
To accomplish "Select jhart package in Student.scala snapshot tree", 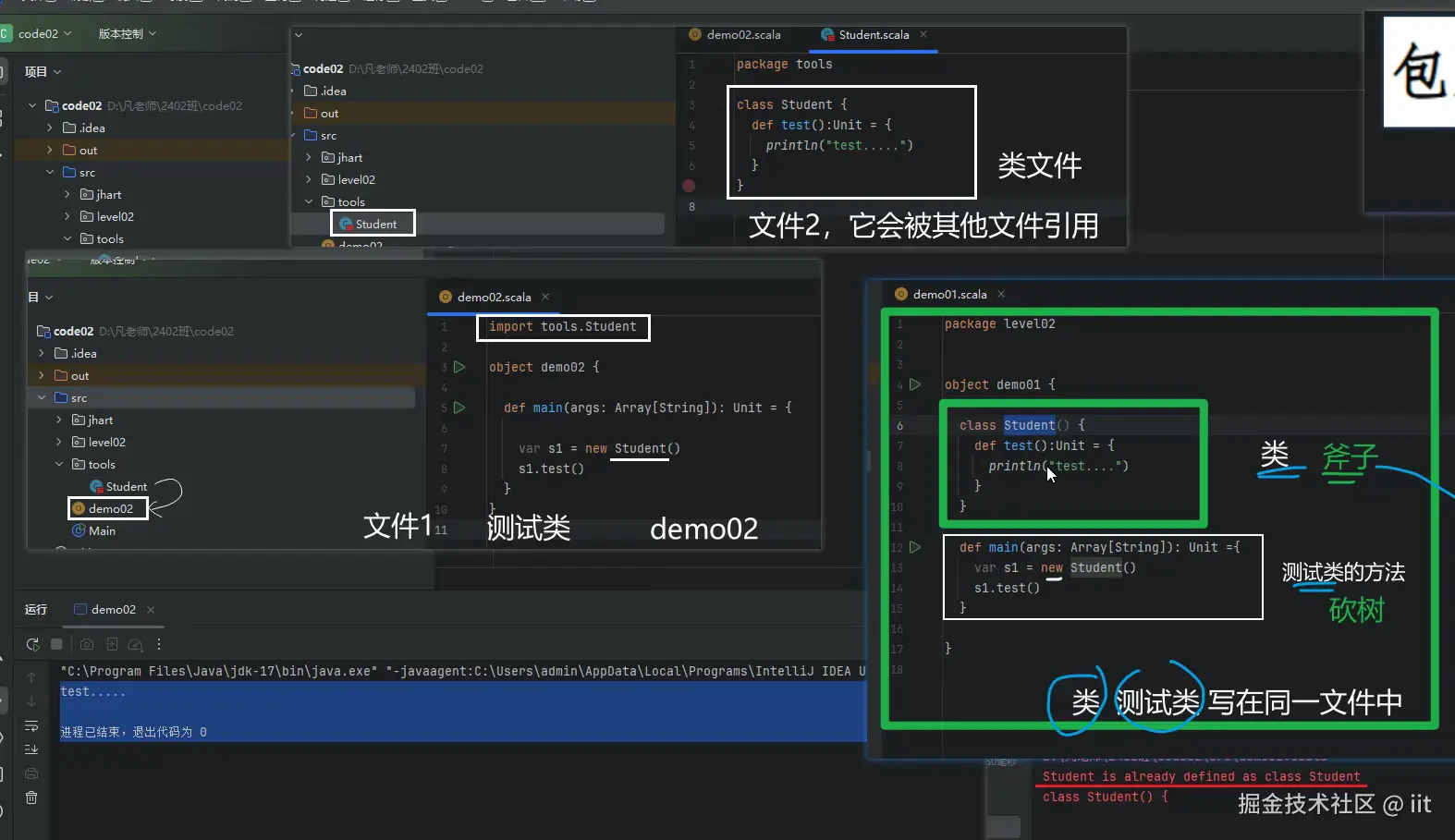I will pyautogui.click(x=342, y=157).
